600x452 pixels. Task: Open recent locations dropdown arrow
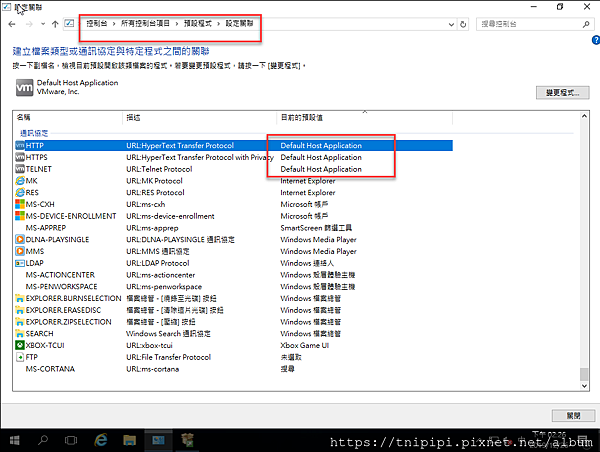(x=43, y=24)
